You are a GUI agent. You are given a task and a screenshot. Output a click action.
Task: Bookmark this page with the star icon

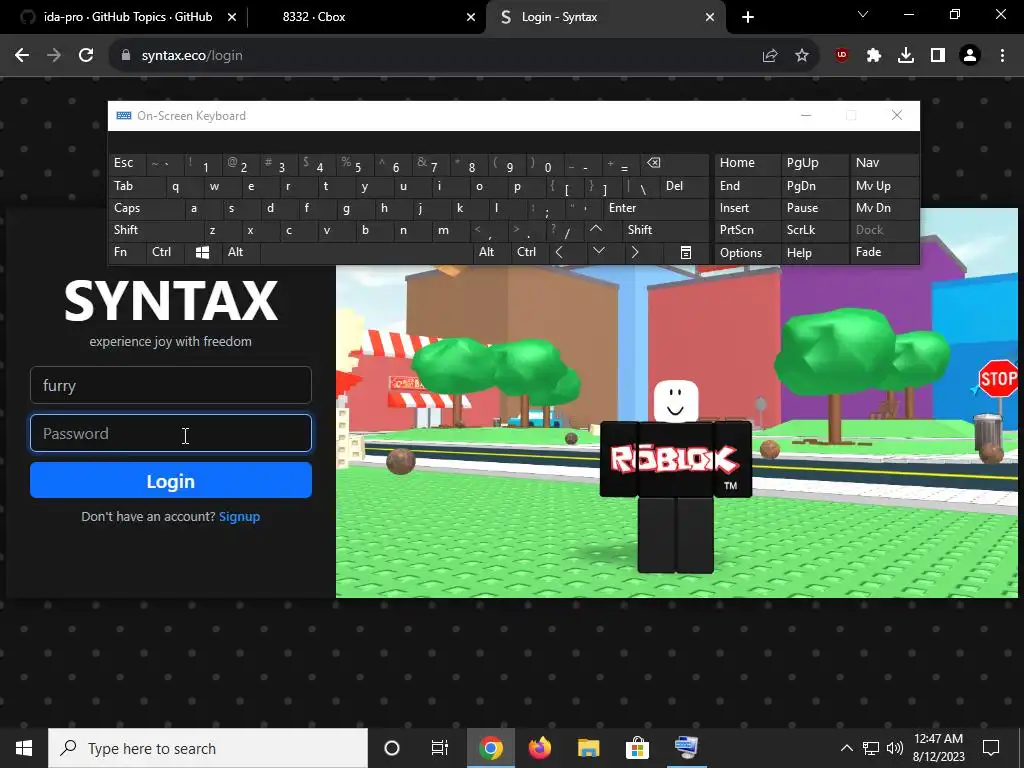802,56
